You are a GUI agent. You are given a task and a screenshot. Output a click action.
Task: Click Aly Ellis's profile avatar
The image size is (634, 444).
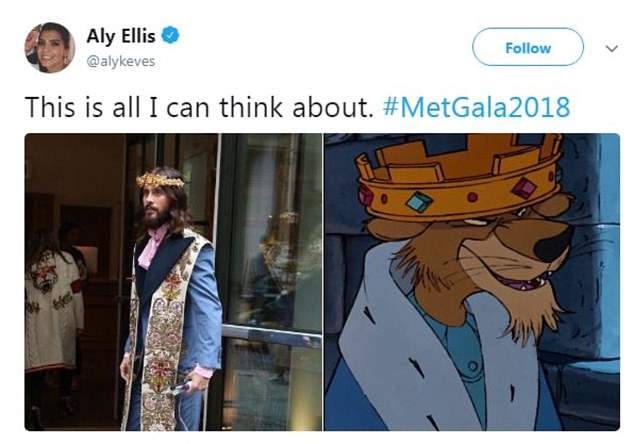click(49, 47)
